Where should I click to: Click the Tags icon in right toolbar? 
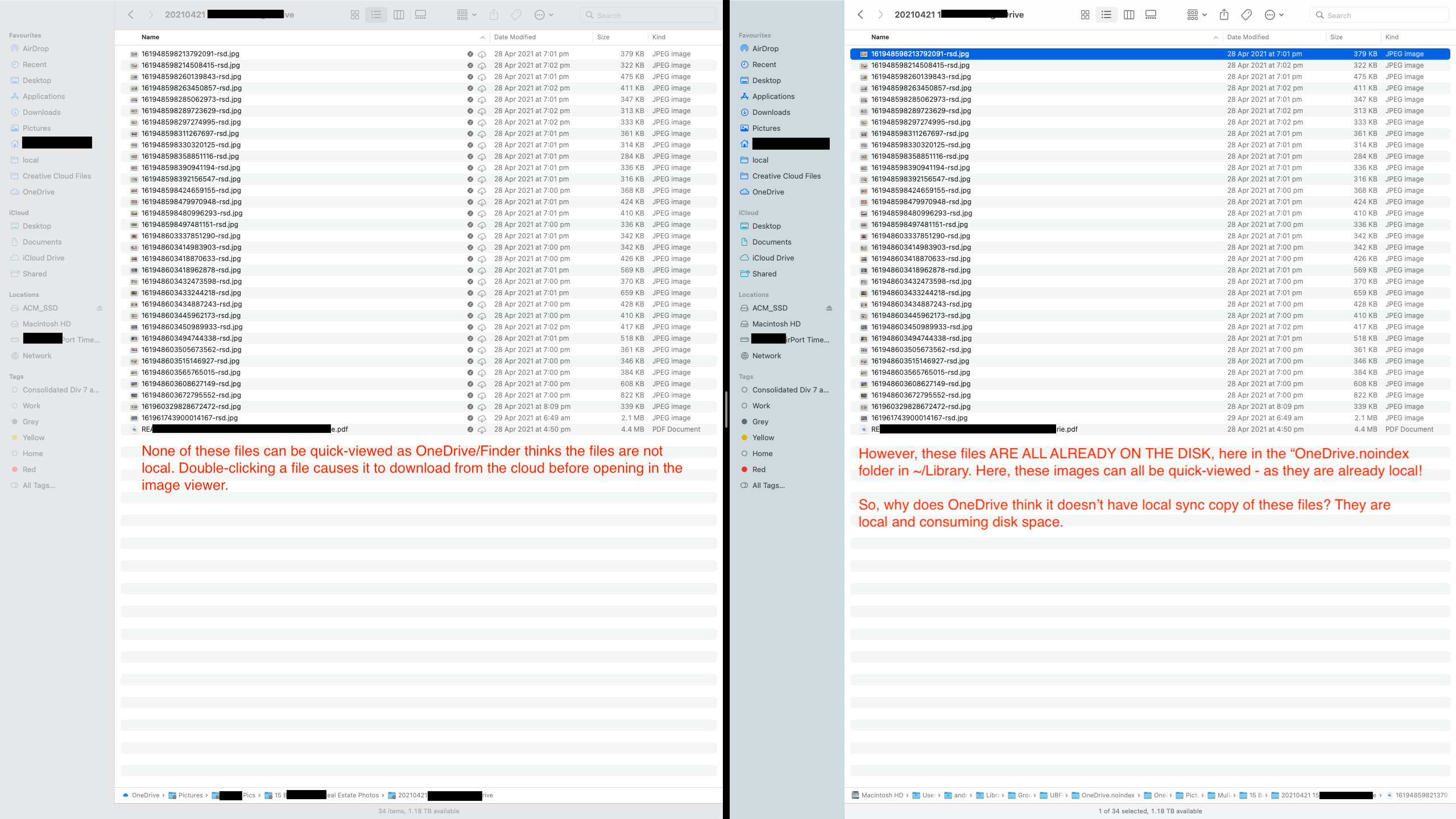pos(1246,15)
